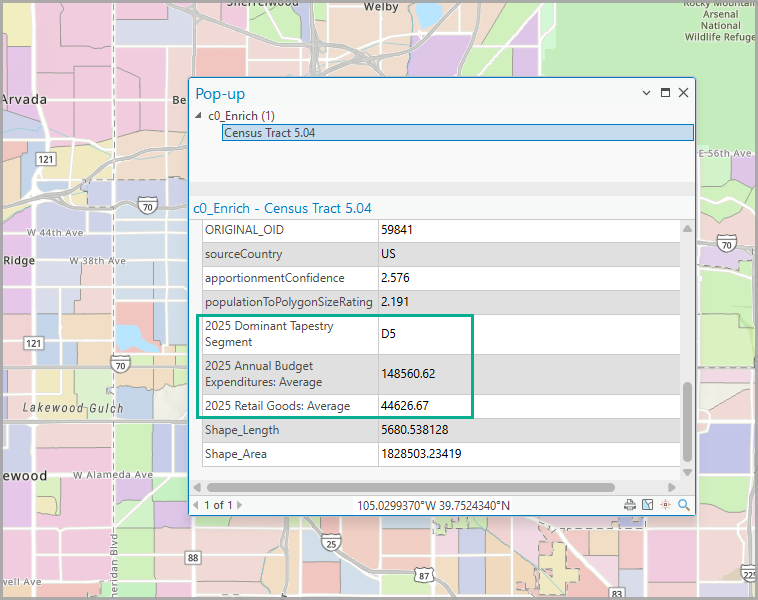The image size is (758, 600).
Task: Click the 2025 Retail Goods value 44626.67
Action: click(x=405, y=406)
